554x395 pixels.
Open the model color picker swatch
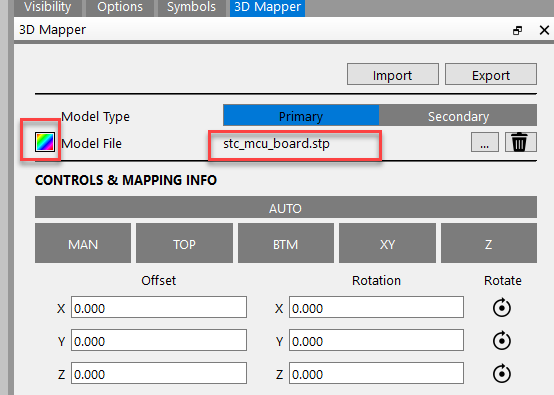[45, 142]
